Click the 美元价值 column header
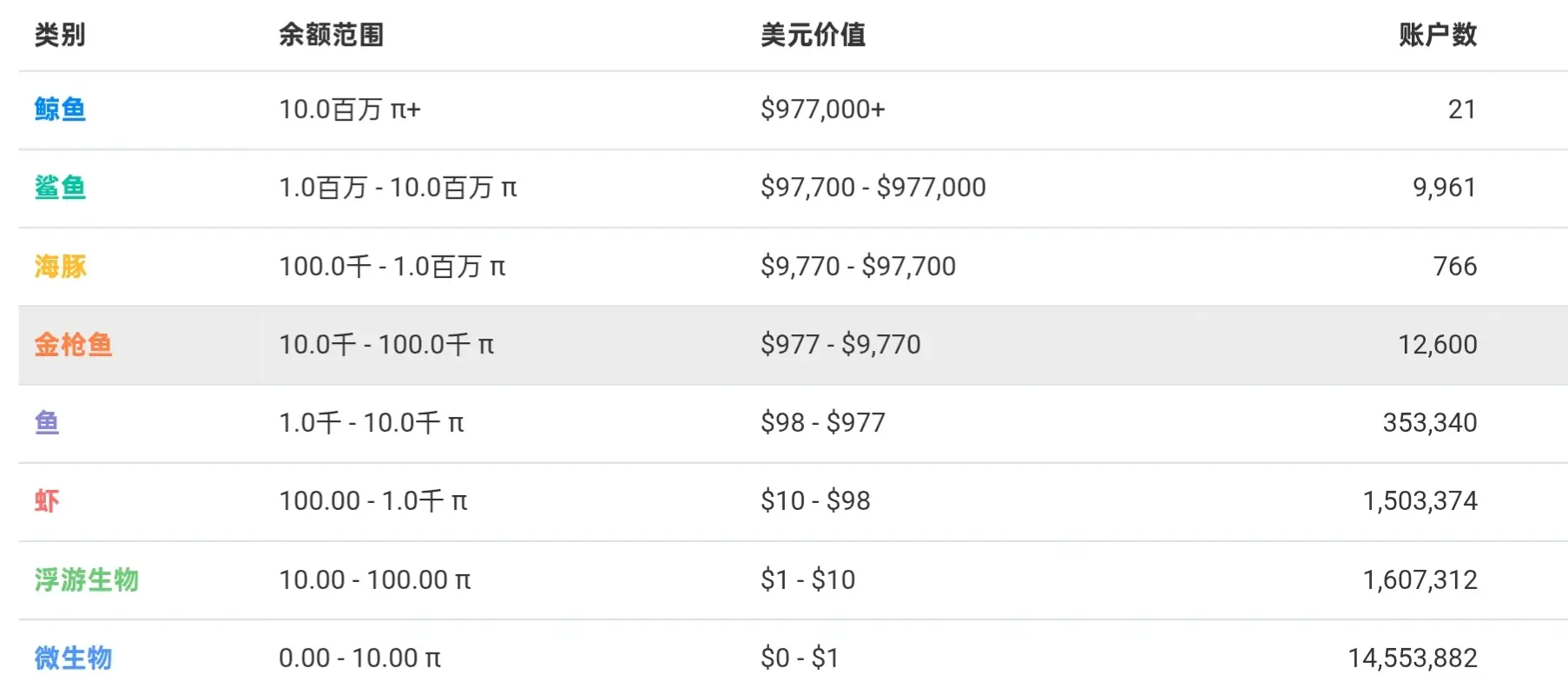 [813, 35]
